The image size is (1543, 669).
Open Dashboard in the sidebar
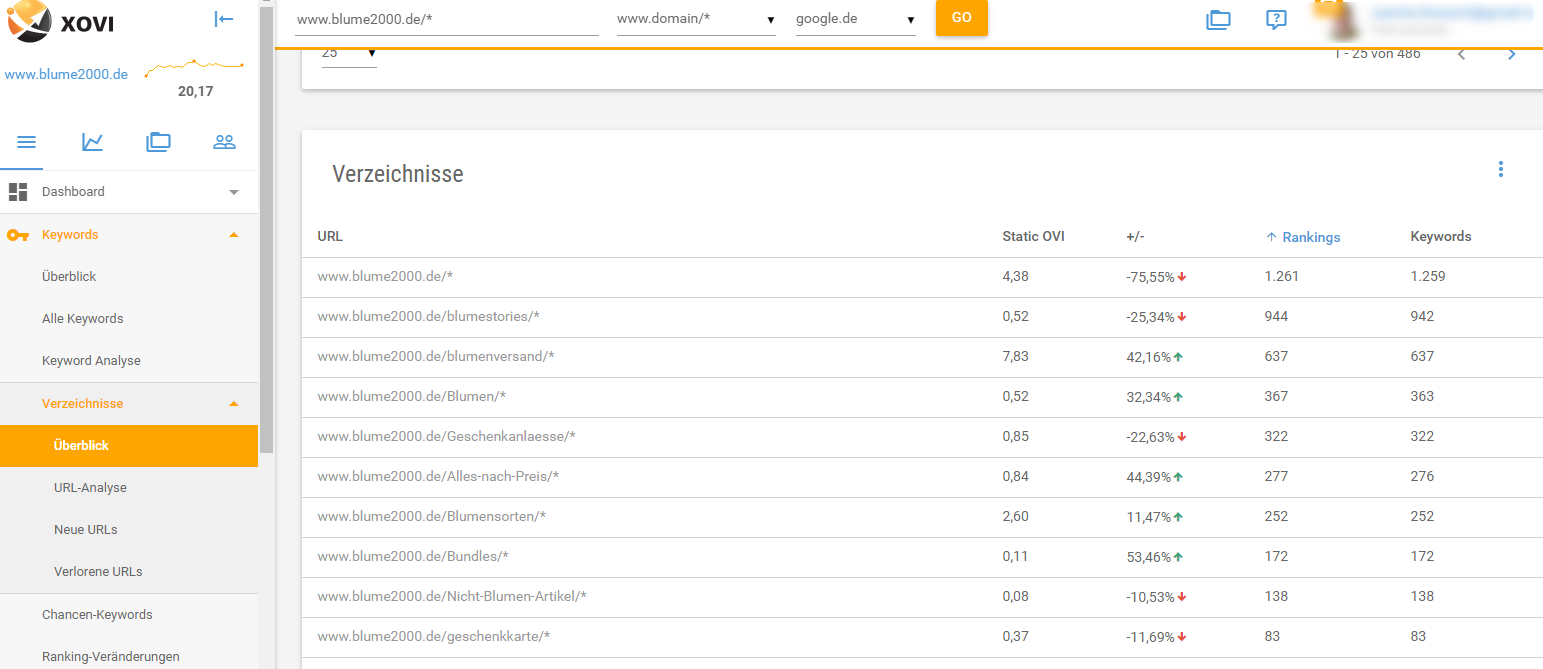[x=73, y=192]
